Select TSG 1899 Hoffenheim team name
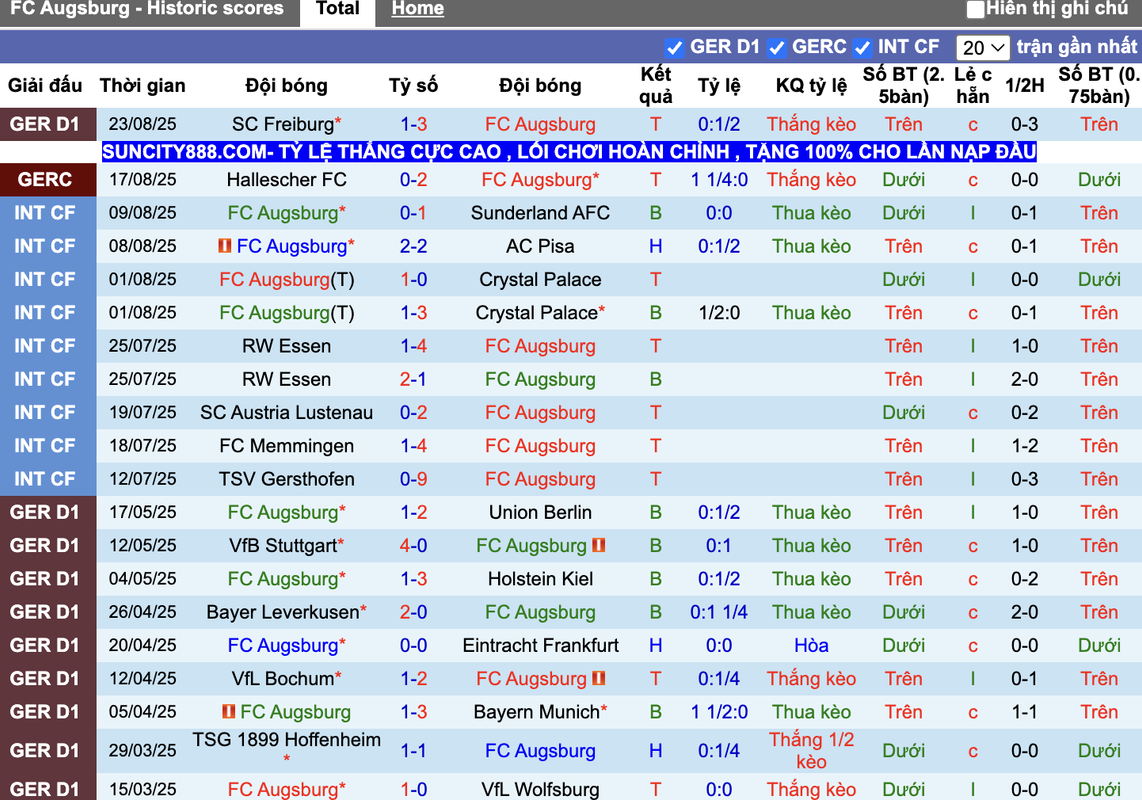Image resolution: width=1142 pixels, height=800 pixels. (286, 740)
